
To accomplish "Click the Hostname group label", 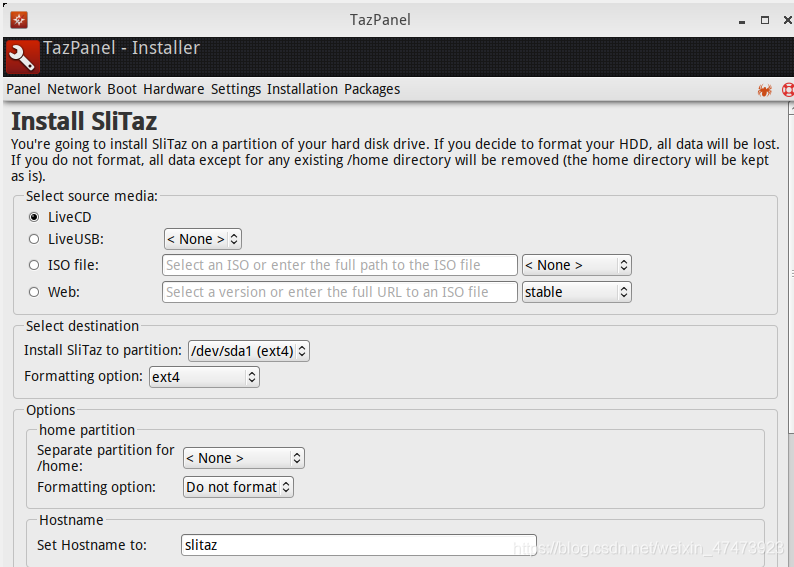I will (x=71, y=520).
